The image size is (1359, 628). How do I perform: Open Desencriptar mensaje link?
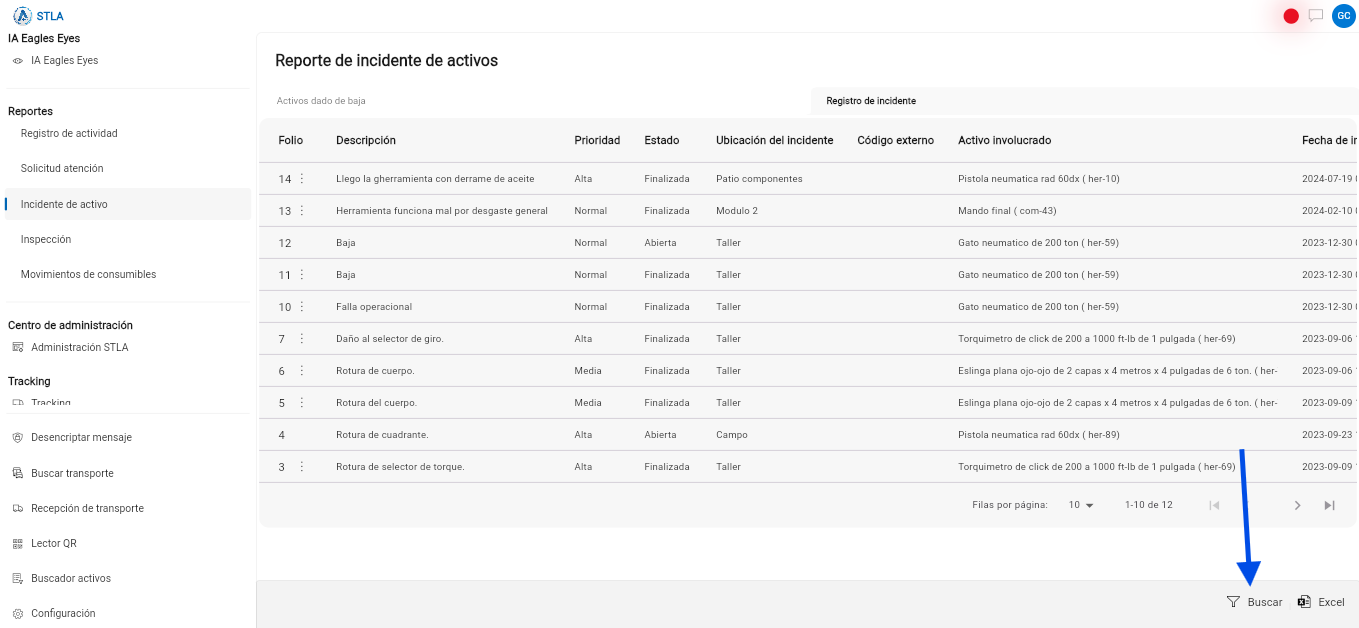(81, 437)
